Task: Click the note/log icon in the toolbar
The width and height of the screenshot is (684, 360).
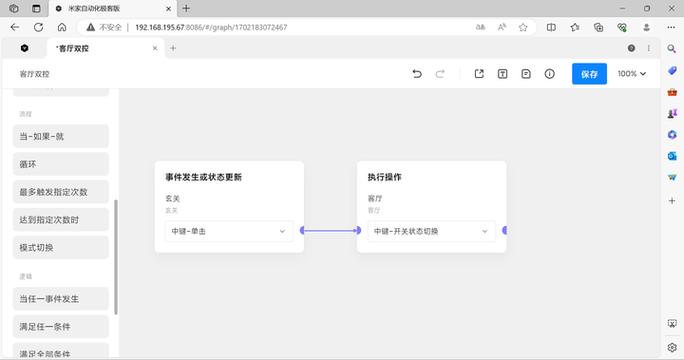Action: point(526,74)
